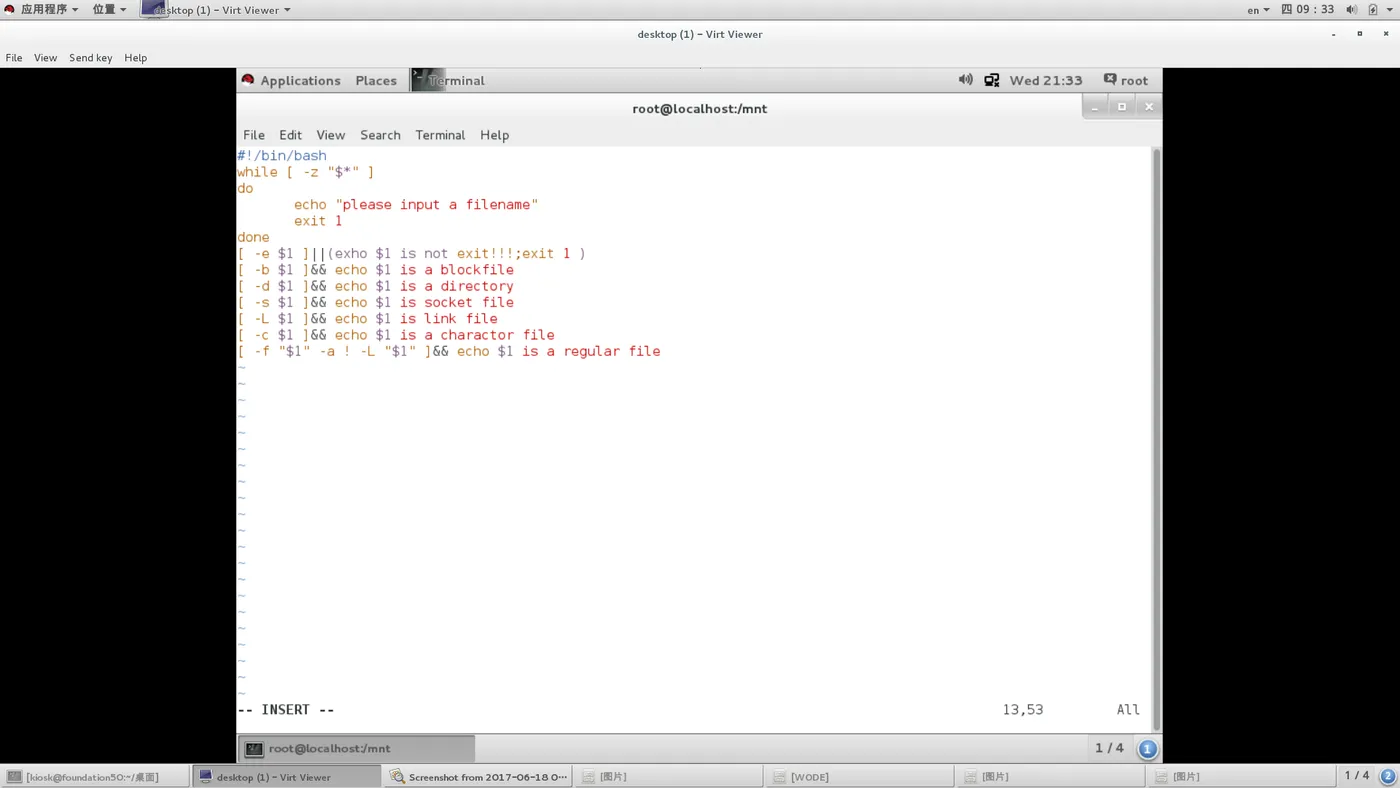The width and height of the screenshot is (1400, 788).
Task: Click the "is not exit!!!" test line
Action: click(x=411, y=254)
